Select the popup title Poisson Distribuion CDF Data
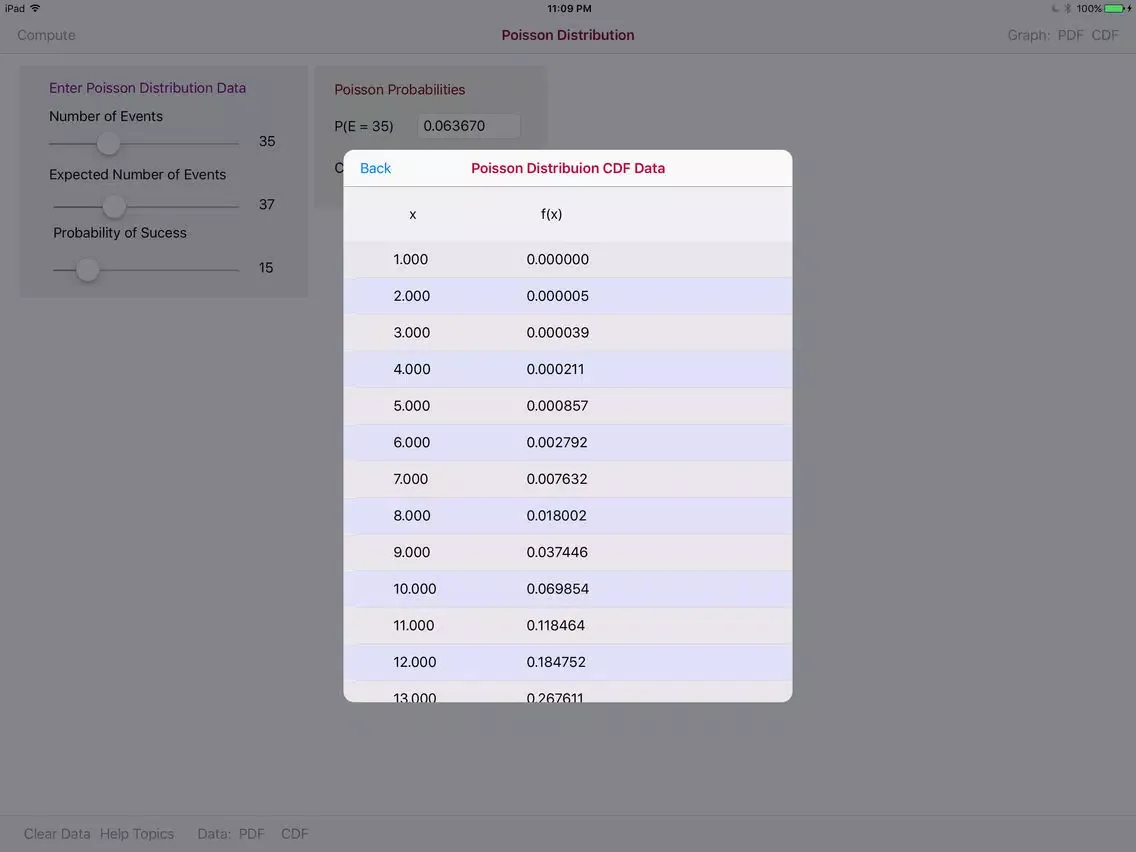1136x852 pixels. click(x=568, y=168)
